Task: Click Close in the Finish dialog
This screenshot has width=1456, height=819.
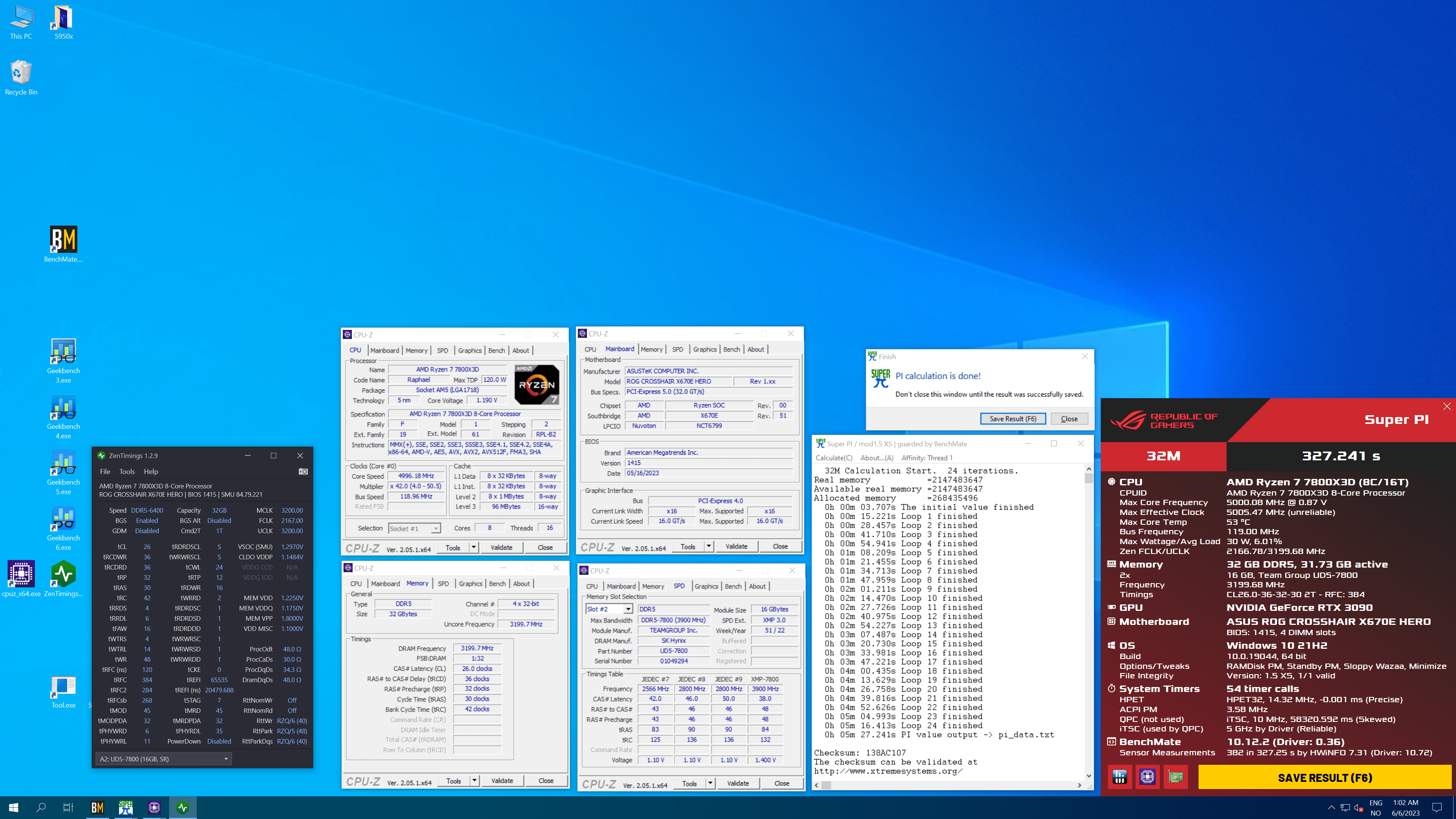Action: pos(1069,419)
